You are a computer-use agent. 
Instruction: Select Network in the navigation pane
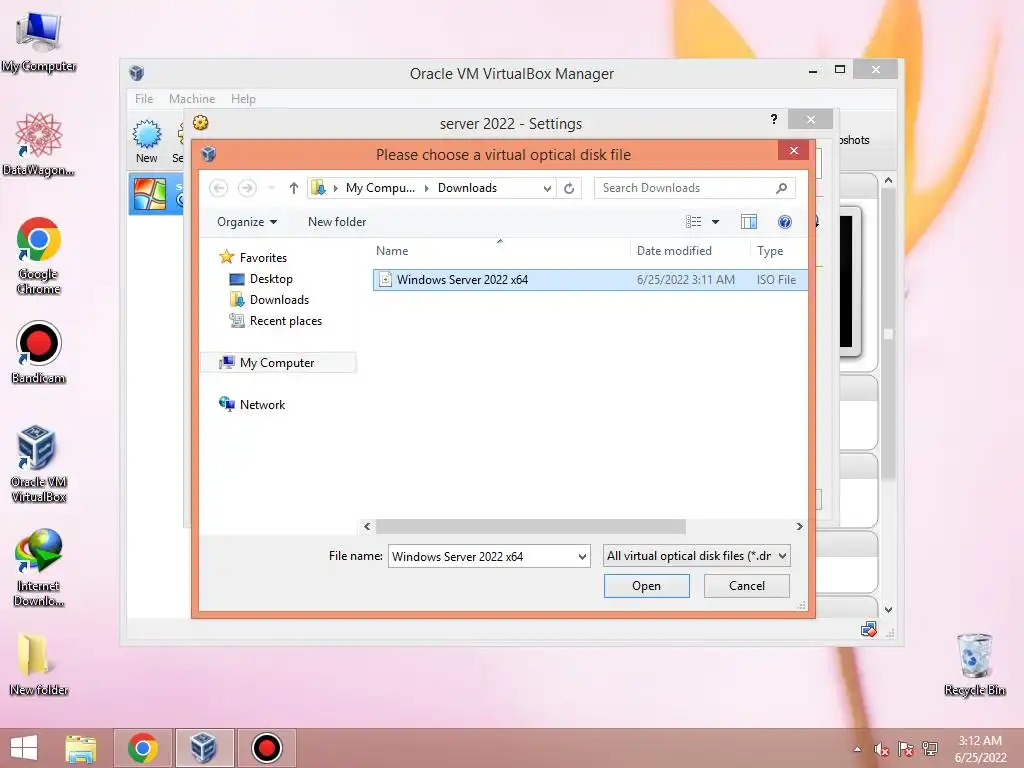coord(252,405)
